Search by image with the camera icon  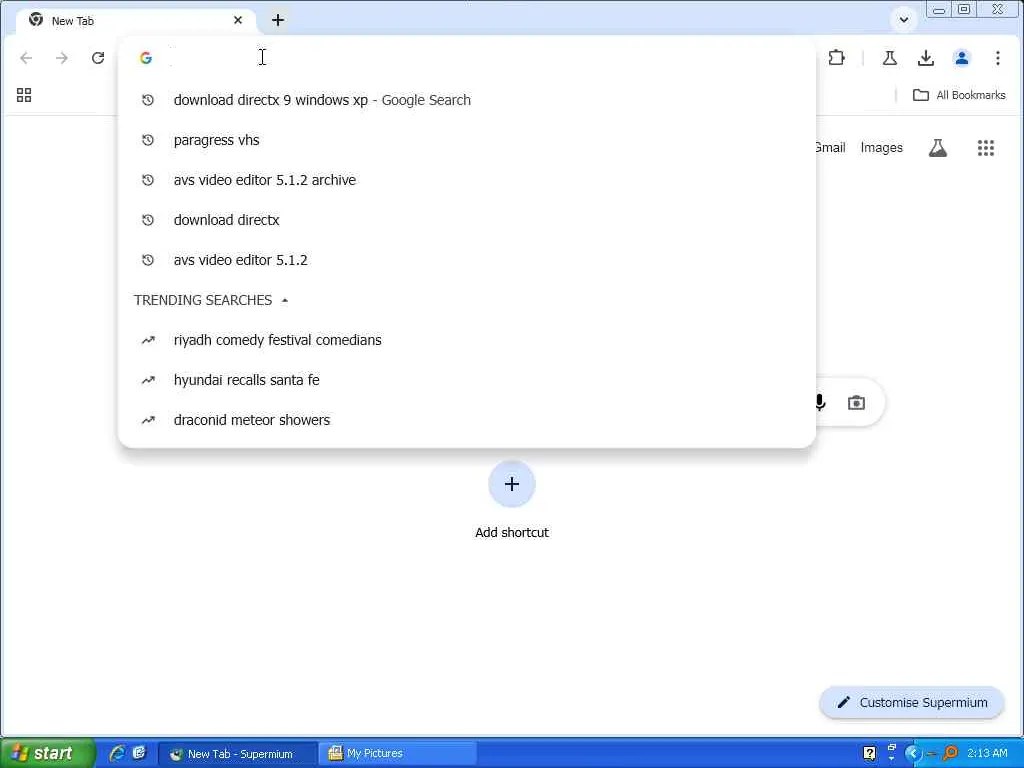tap(856, 402)
